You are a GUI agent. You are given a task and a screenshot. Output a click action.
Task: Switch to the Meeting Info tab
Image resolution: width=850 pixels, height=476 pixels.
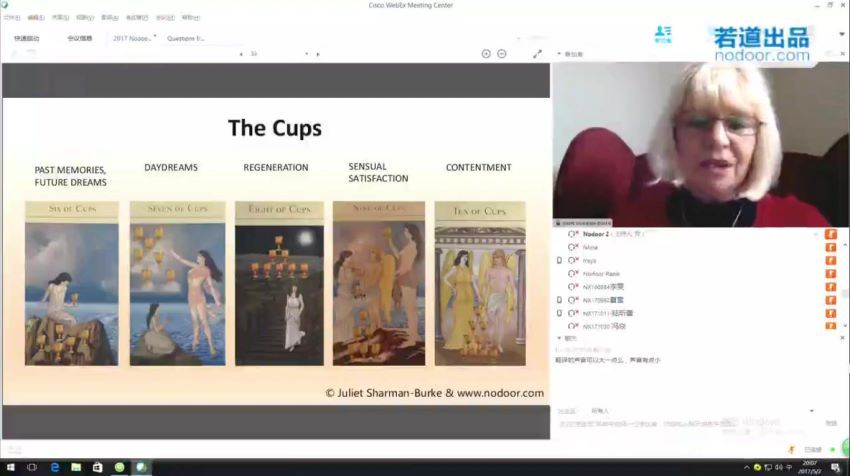(x=80, y=38)
